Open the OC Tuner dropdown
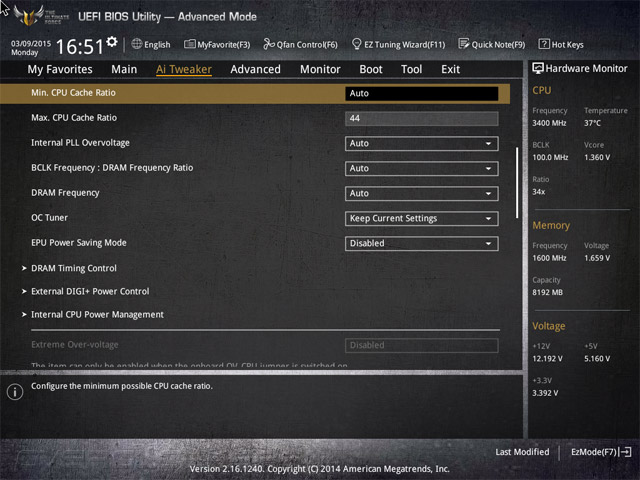Viewport: 640px width, 480px height. point(422,219)
